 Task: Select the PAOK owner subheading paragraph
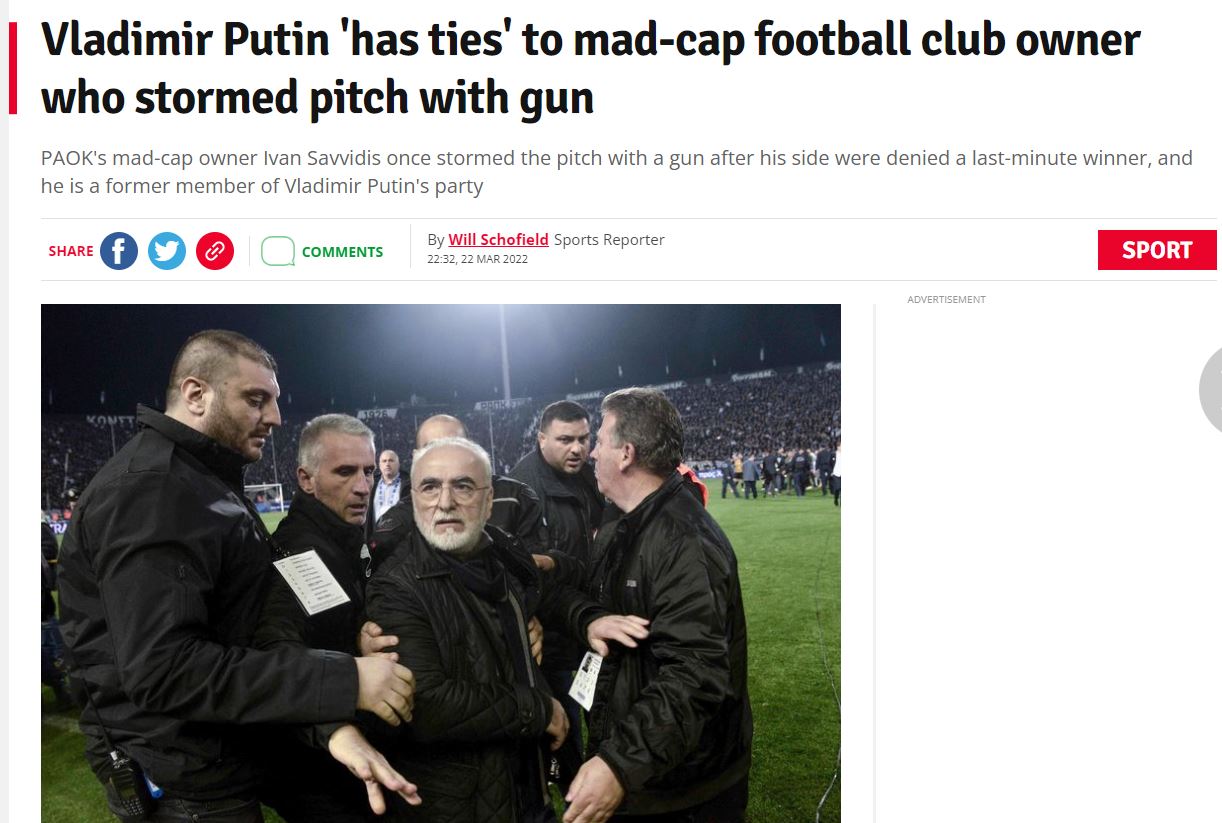[617, 172]
